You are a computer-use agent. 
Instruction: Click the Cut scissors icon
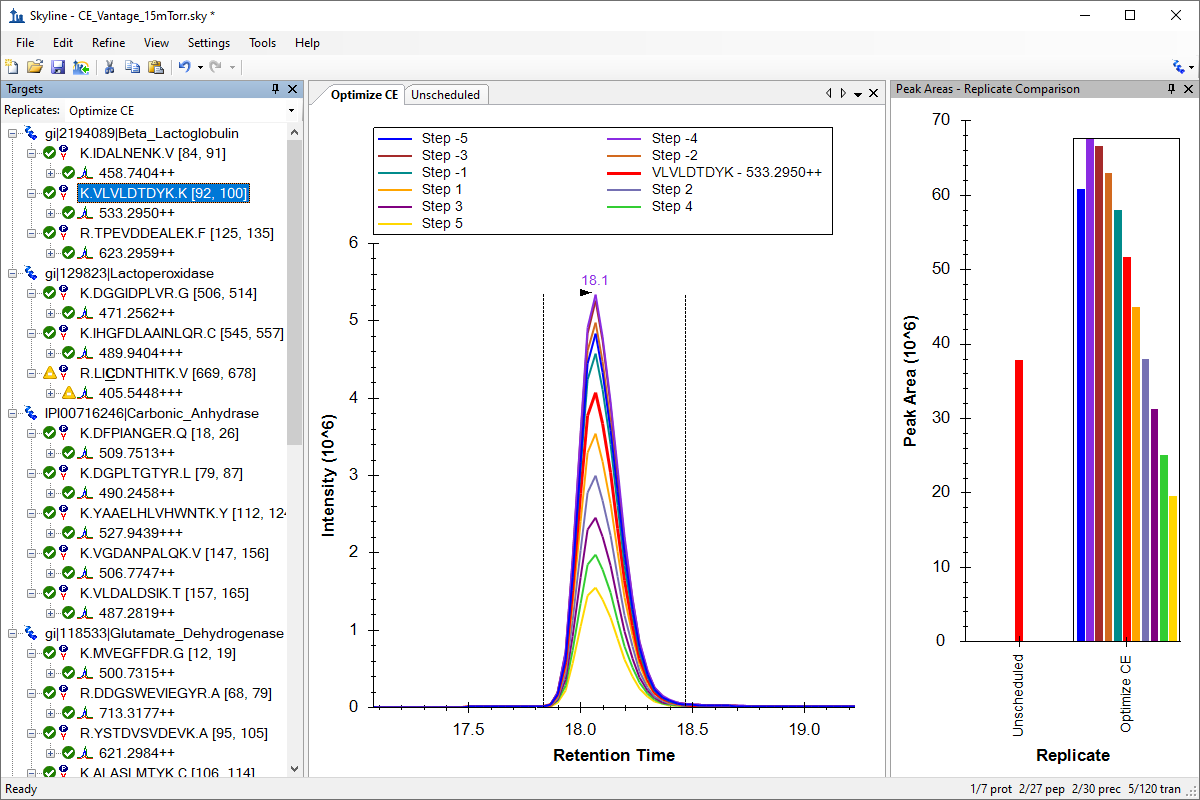(x=110, y=67)
